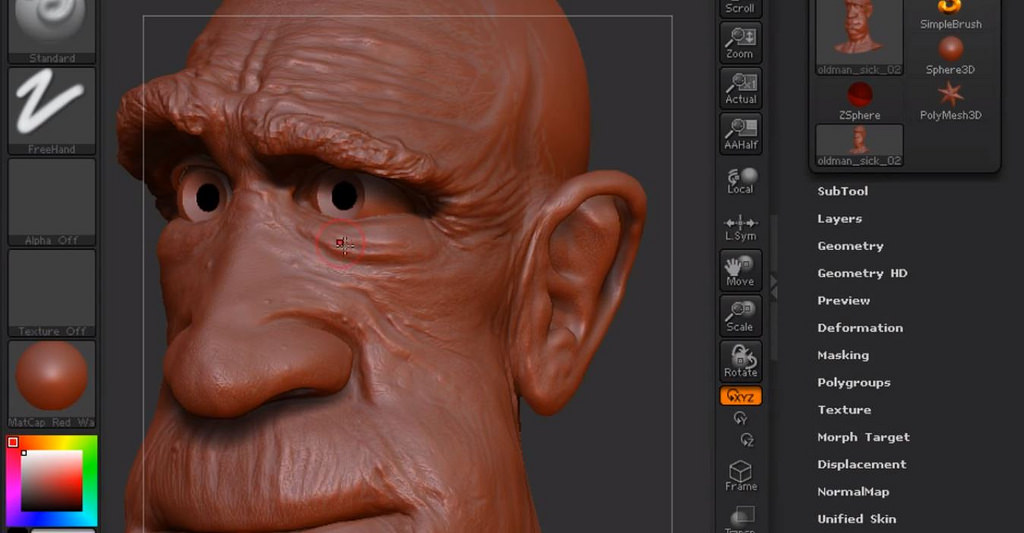This screenshot has height=533, width=1024.
Task: Open the Texture Off slot
Action: coord(52,293)
